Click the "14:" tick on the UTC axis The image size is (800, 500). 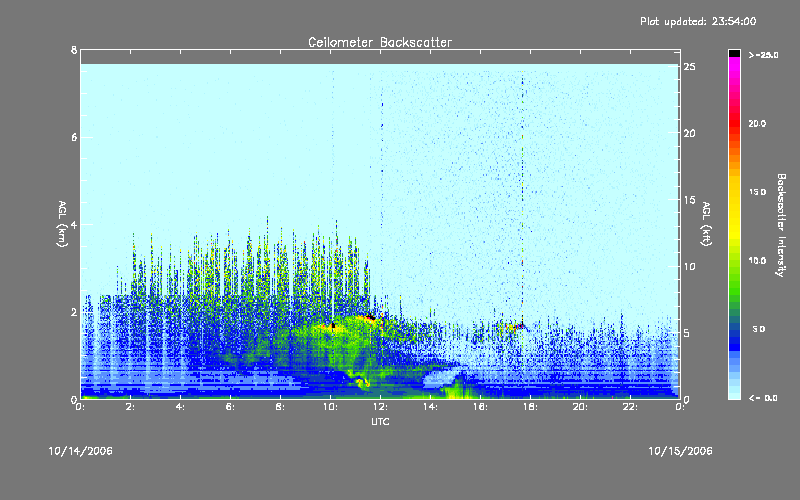point(431,407)
